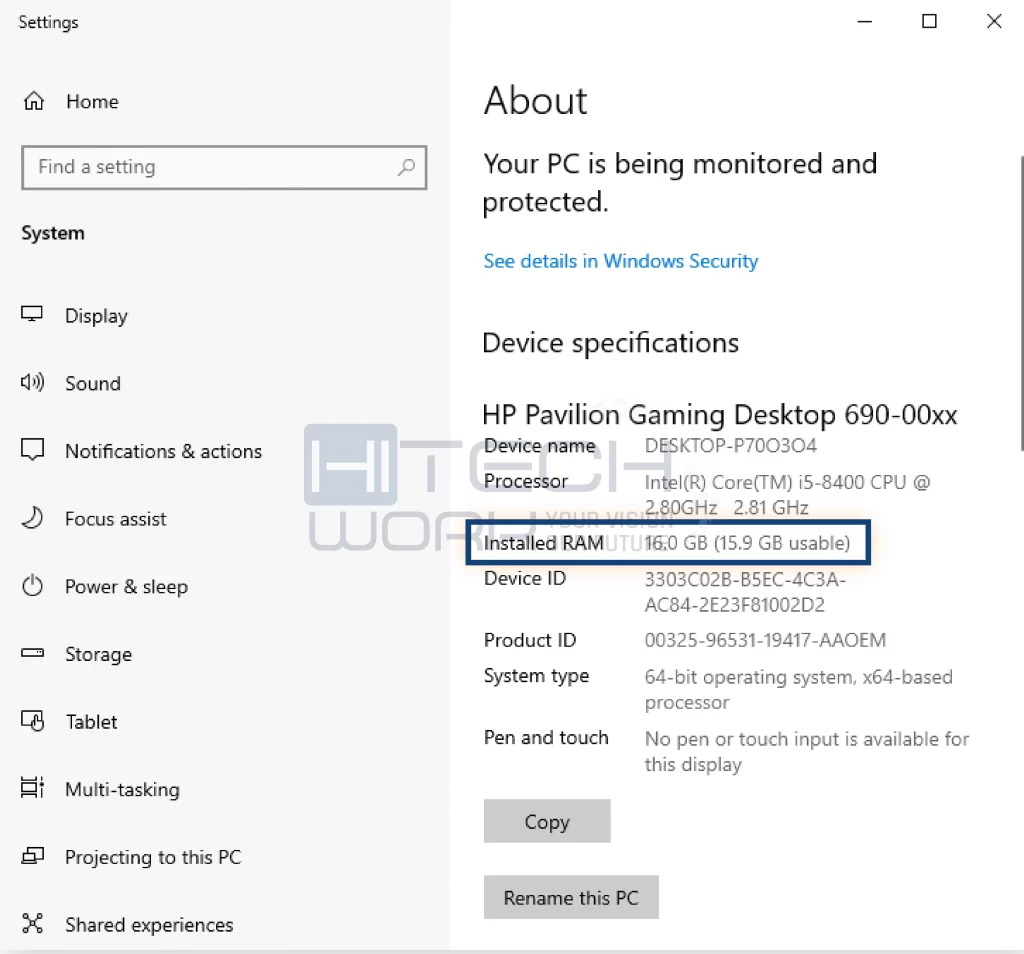
Task: Select the Tablet option
Action: pyautogui.click(x=91, y=722)
